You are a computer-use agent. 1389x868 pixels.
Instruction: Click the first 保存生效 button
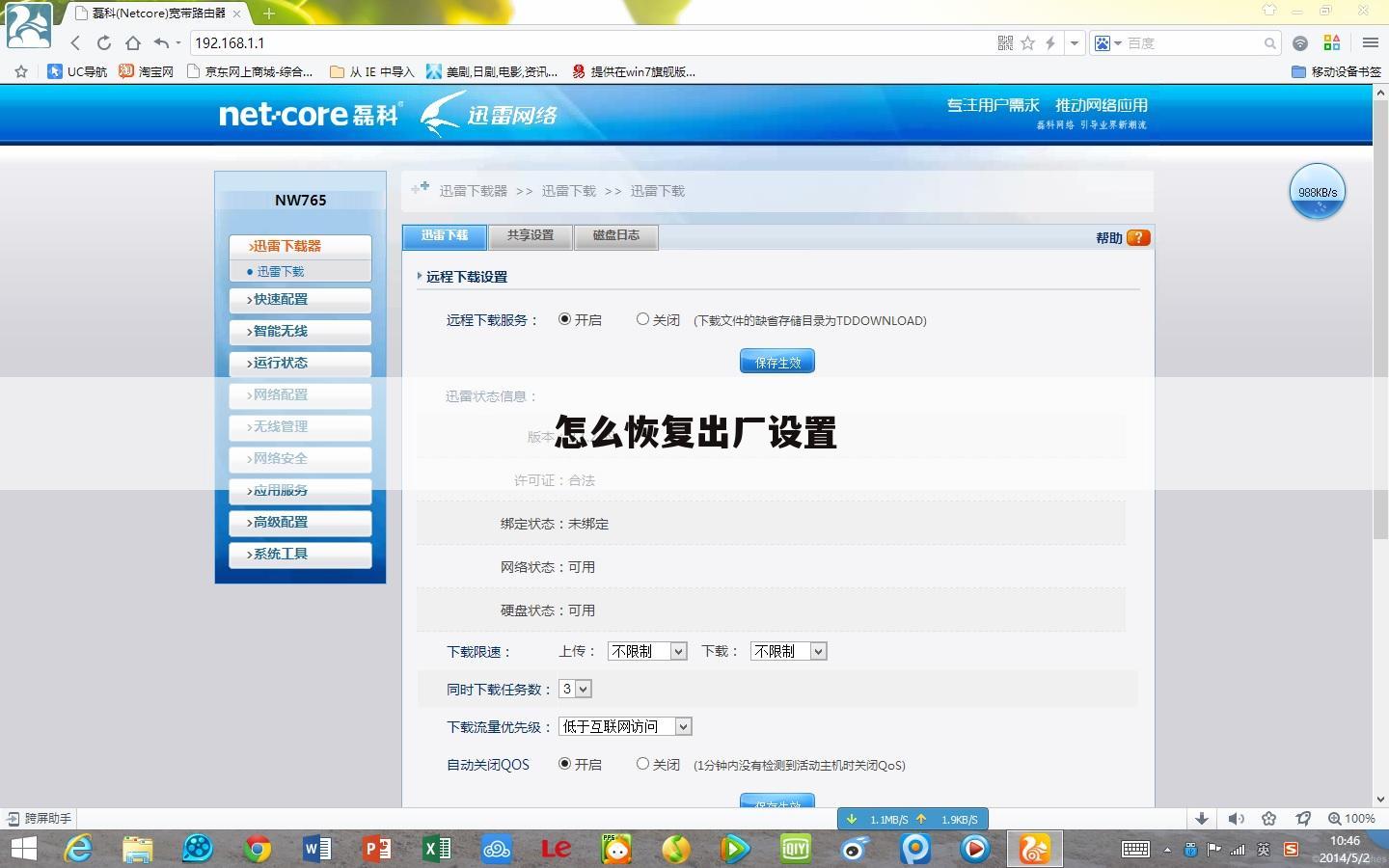click(777, 362)
